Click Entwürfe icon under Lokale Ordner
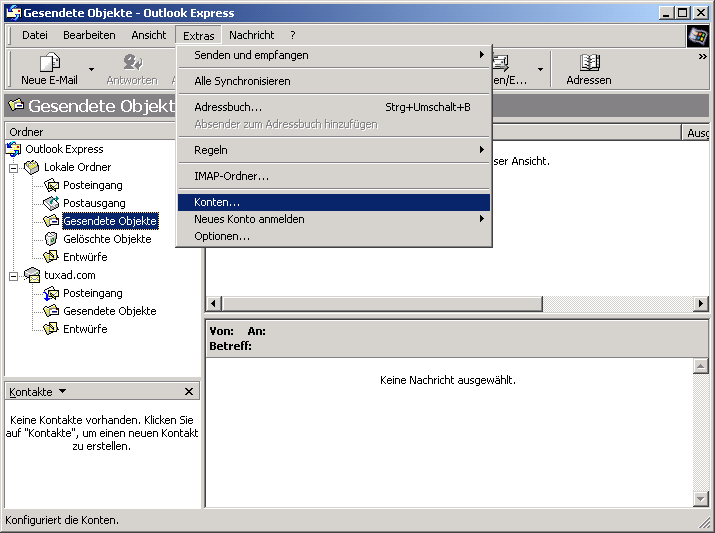715x533 pixels. point(51,257)
